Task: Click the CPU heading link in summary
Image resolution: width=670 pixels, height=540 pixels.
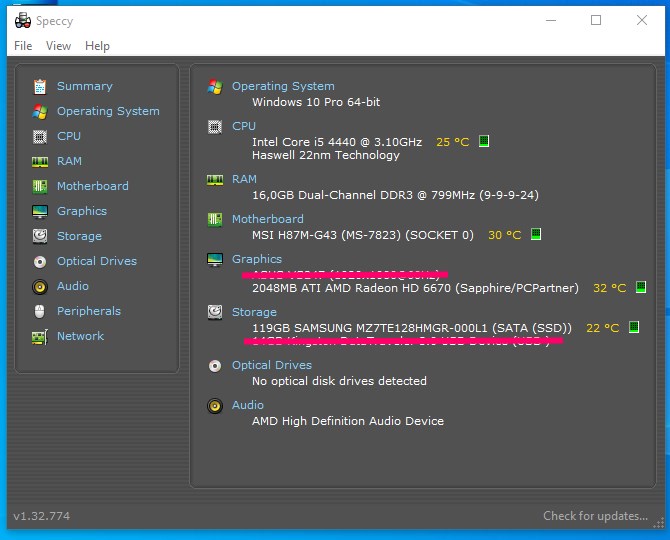Action: point(244,126)
